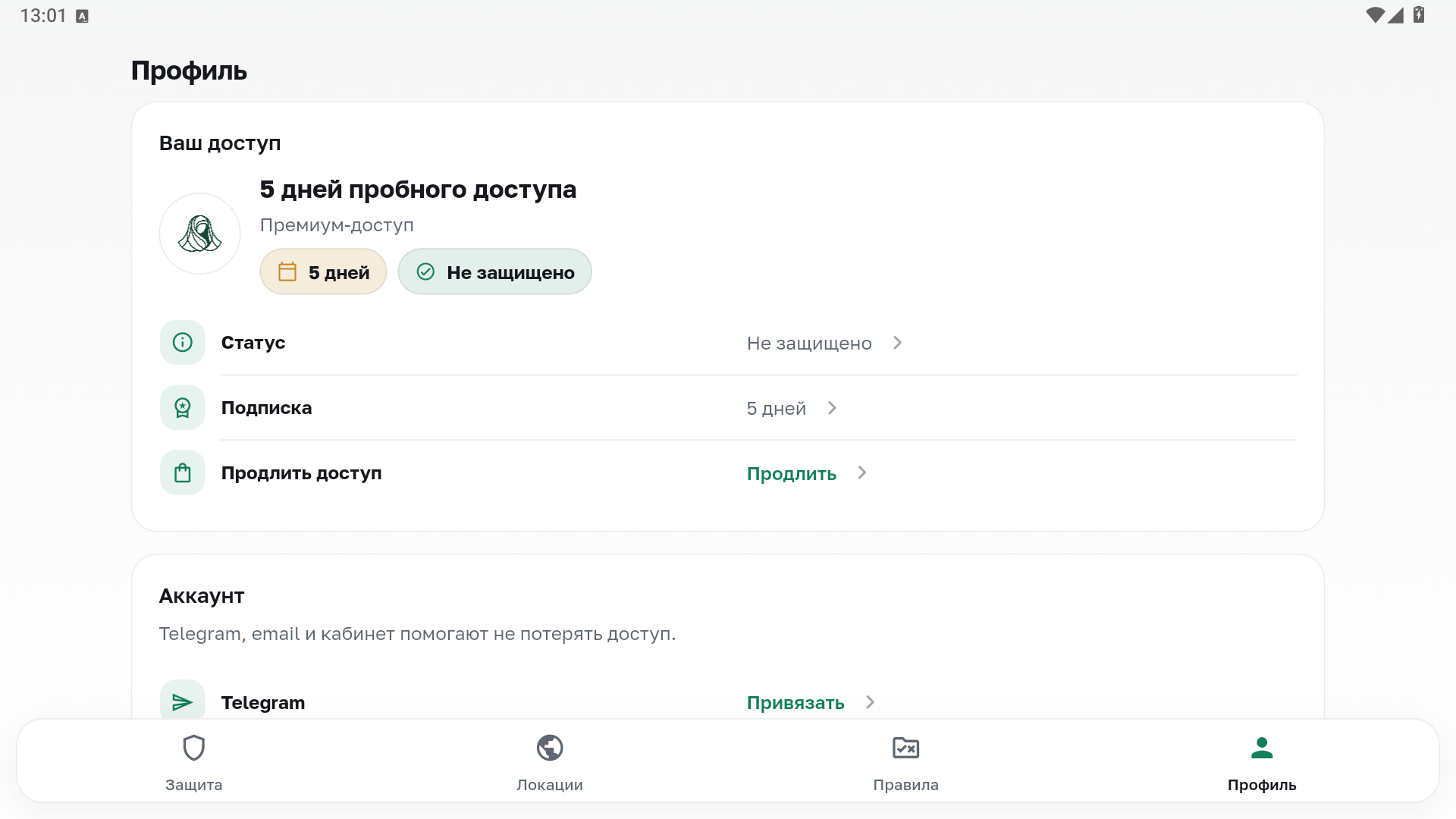The height and width of the screenshot is (819, 1456).
Task: Open the Статус row label
Action: (x=253, y=343)
